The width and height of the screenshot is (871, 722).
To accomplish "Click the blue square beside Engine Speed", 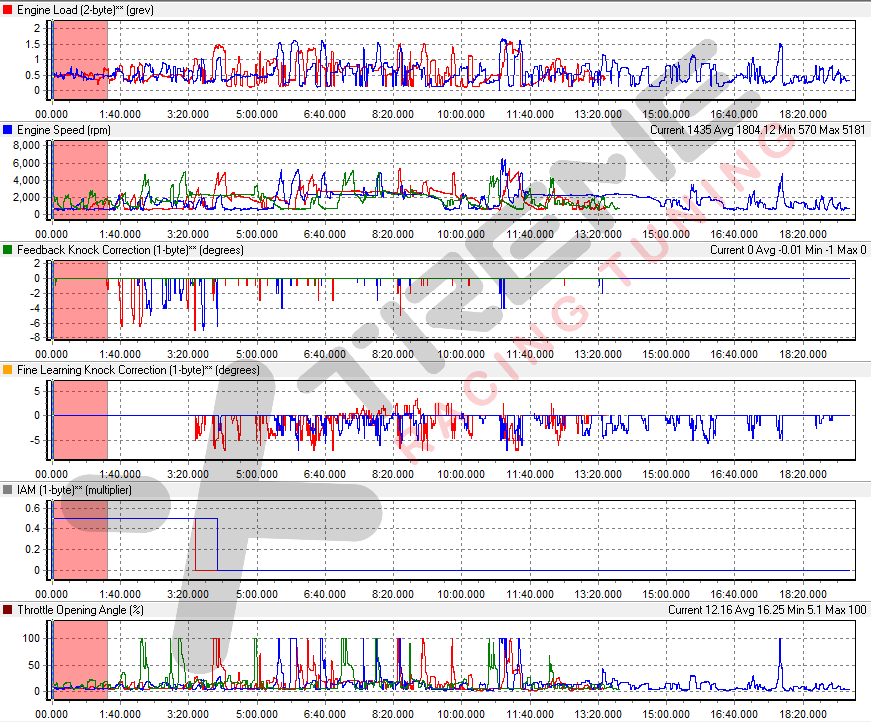I will [9, 130].
